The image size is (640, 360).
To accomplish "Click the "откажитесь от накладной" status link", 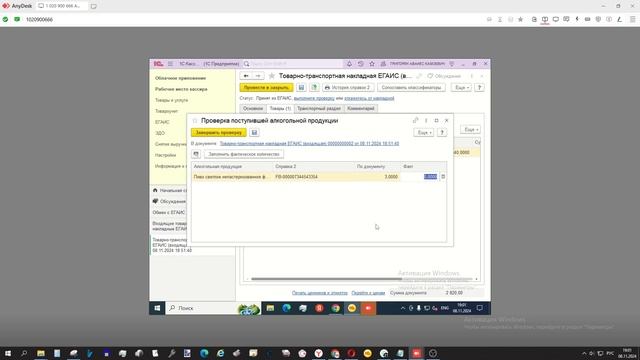I will click(x=369, y=98).
